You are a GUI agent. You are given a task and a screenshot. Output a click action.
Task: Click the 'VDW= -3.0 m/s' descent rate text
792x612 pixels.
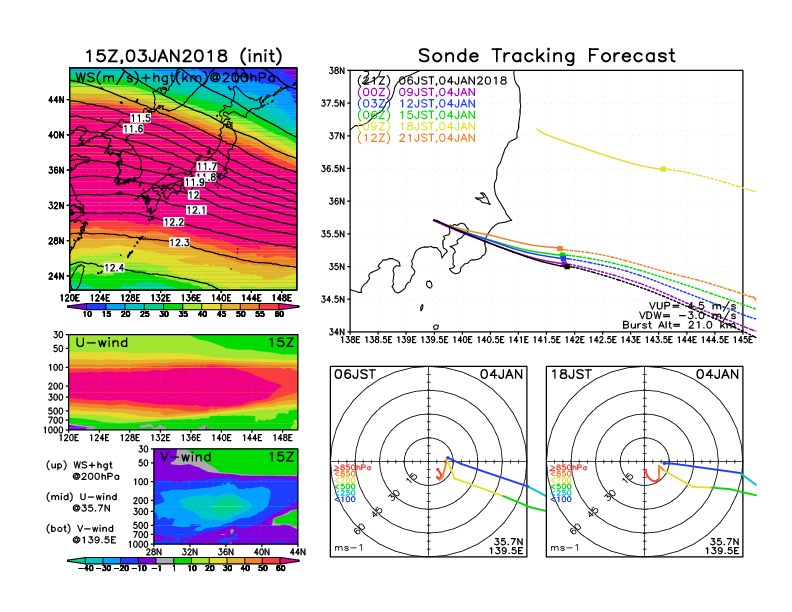(x=687, y=316)
